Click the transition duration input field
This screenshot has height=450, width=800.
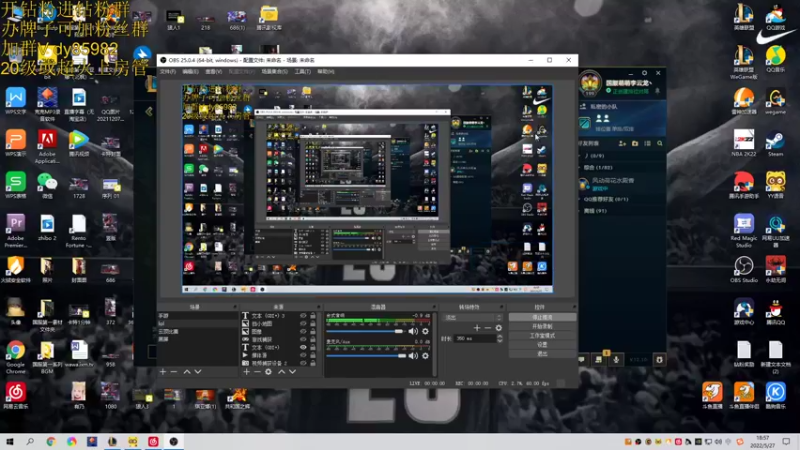tap(474, 338)
